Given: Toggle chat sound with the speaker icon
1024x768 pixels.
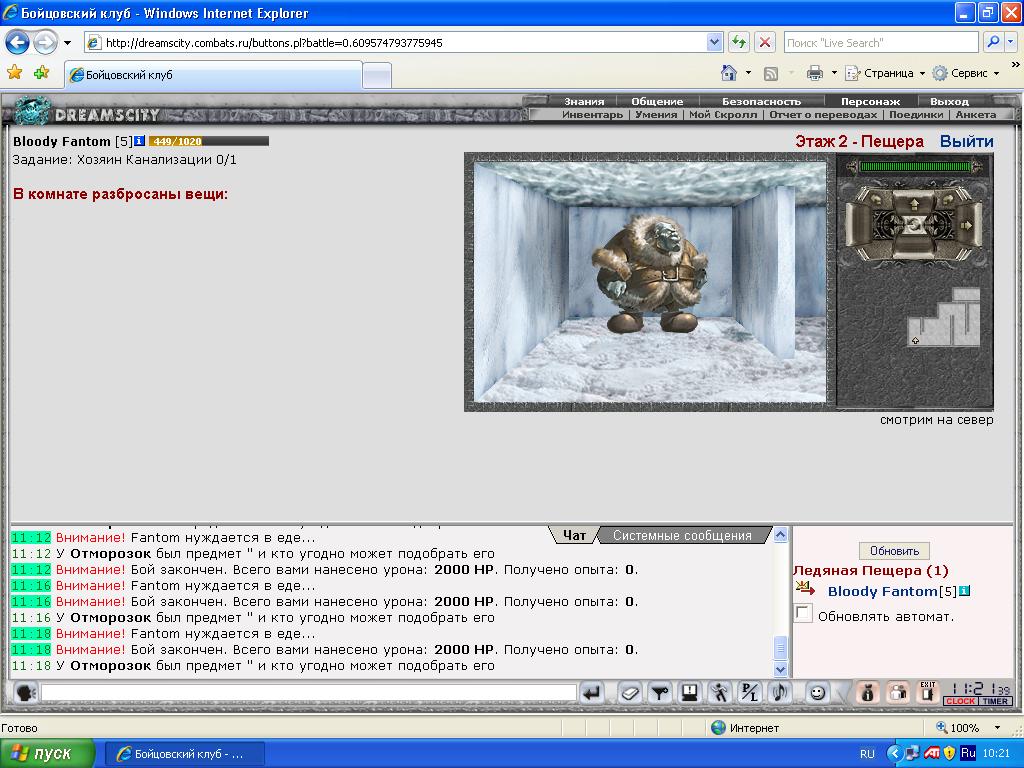Looking at the screenshot, I should (x=780, y=692).
